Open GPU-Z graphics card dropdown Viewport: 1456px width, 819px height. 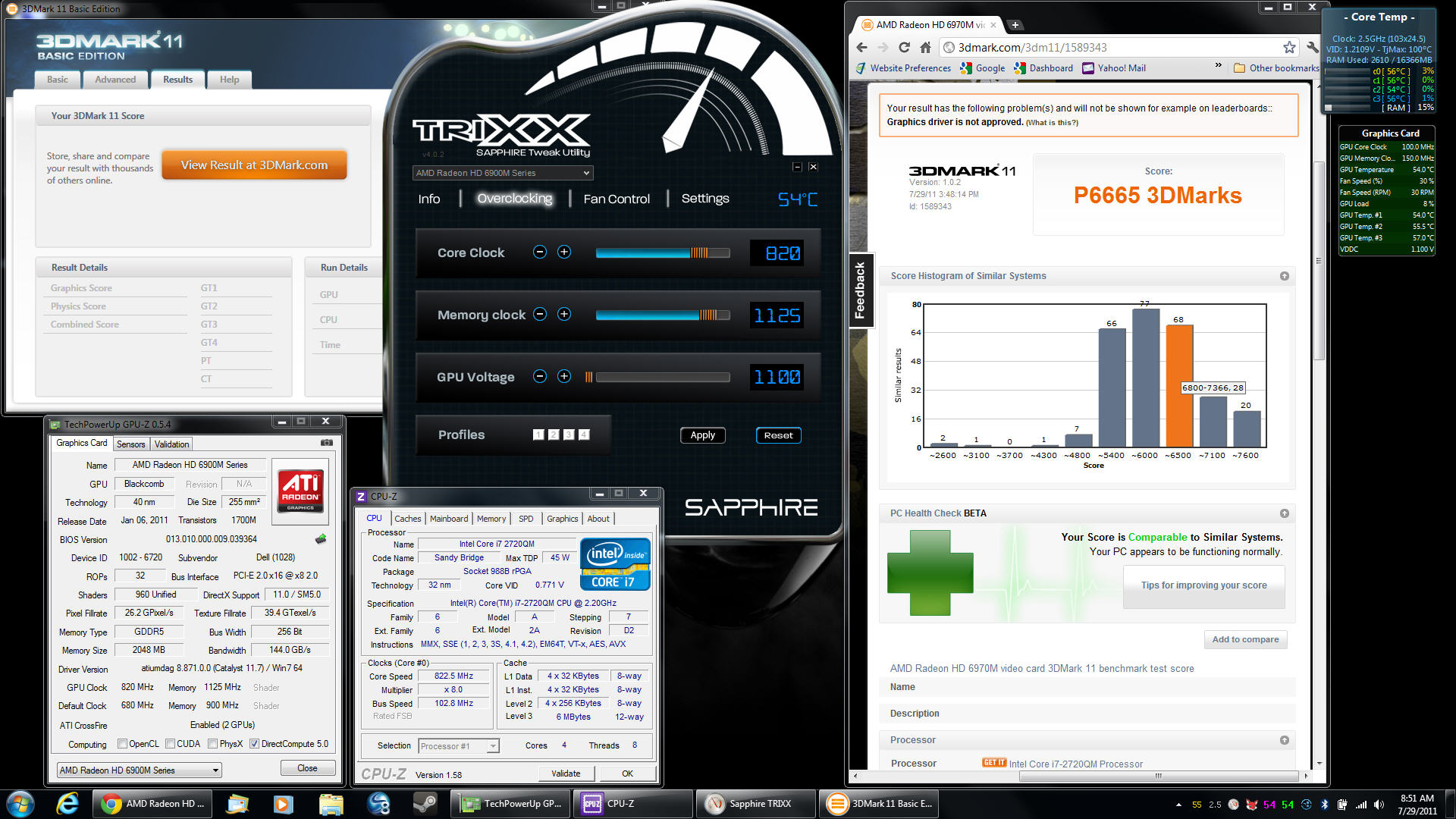coord(140,770)
